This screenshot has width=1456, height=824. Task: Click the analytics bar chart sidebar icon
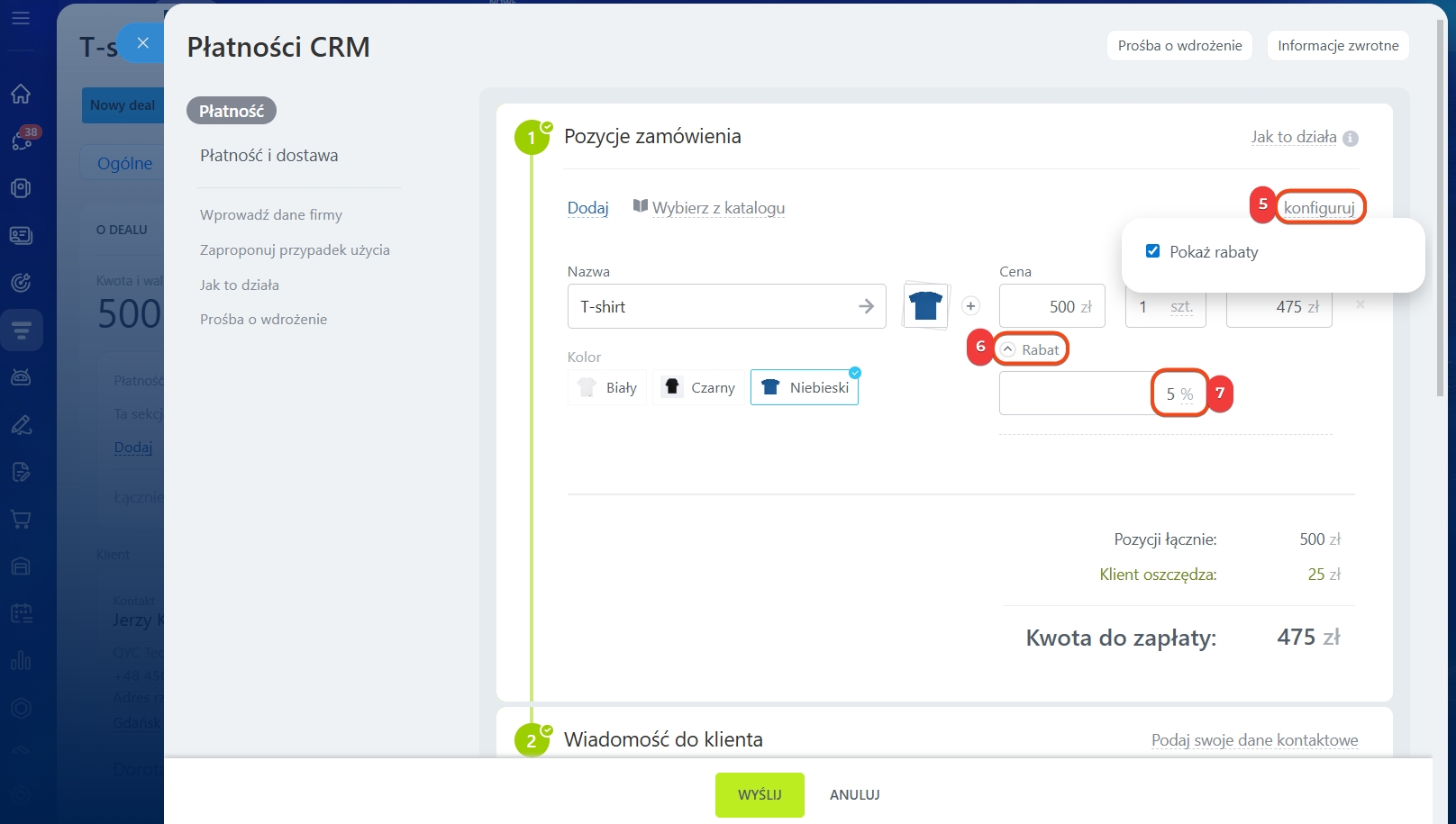click(21, 660)
